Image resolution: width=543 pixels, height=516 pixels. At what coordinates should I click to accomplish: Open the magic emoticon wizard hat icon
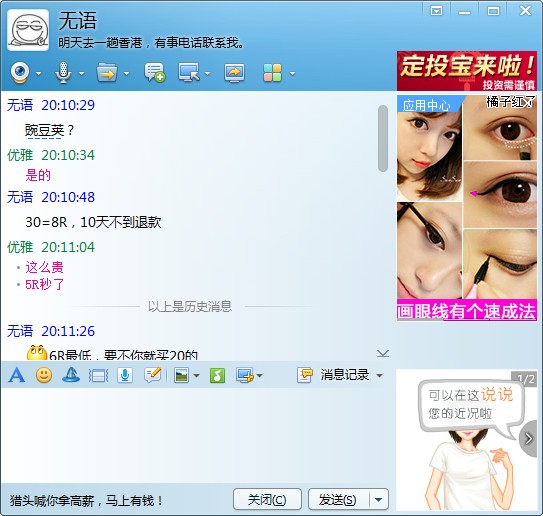coord(71,375)
